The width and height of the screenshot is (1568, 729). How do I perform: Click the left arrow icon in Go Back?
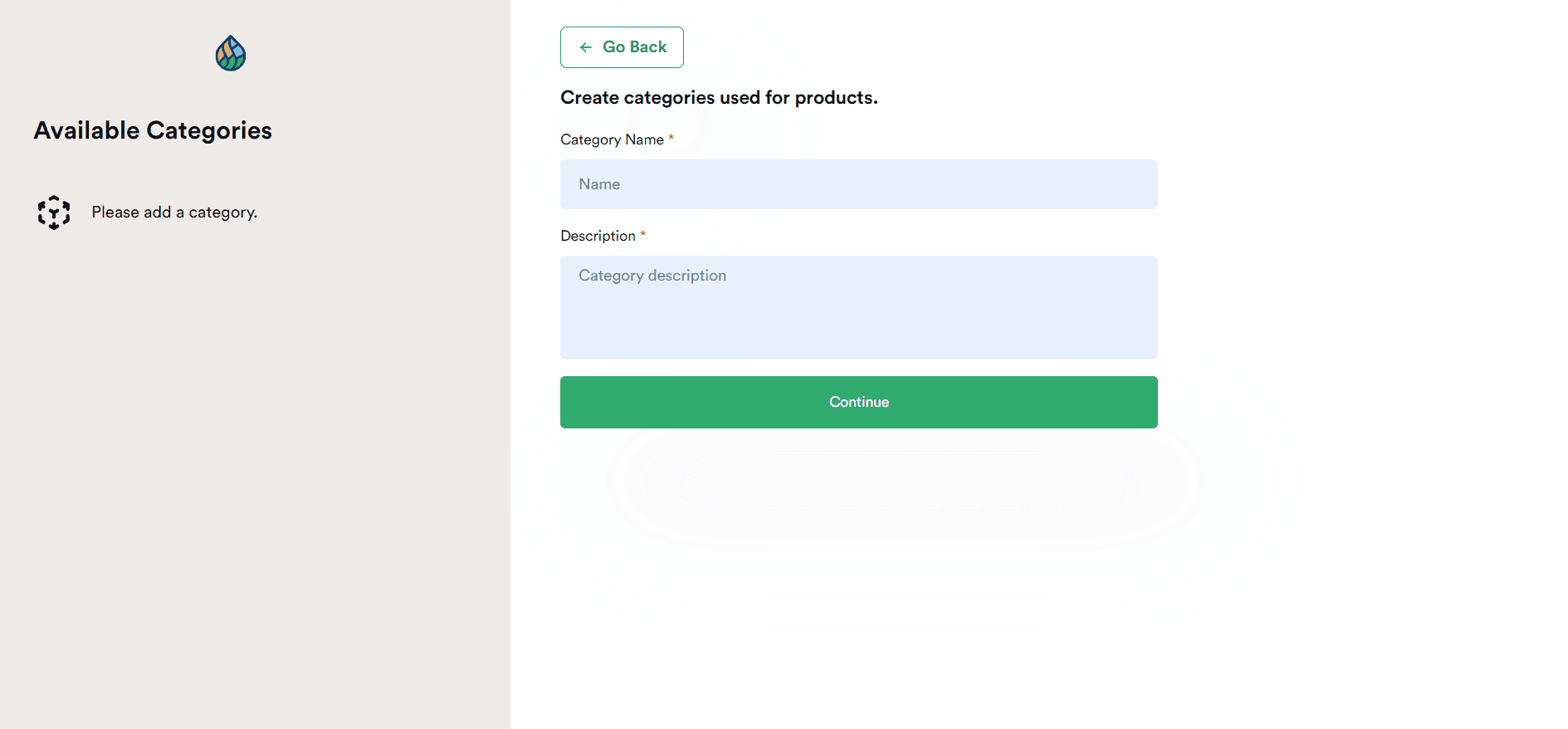point(586,47)
